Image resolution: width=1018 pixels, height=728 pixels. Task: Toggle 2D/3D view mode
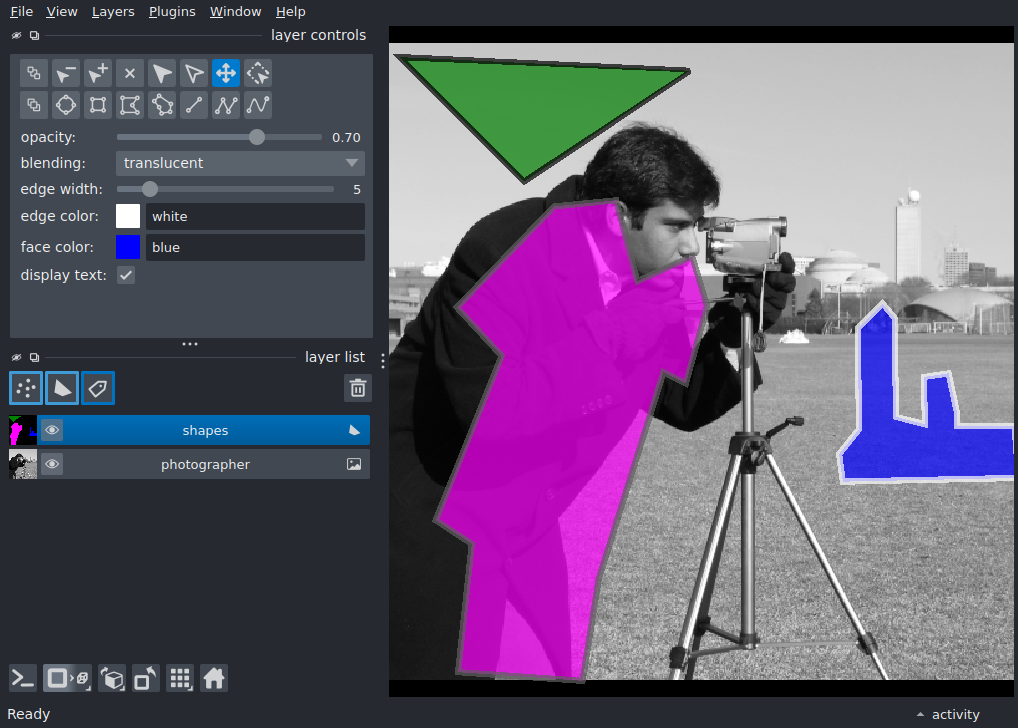(x=68, y=679)
